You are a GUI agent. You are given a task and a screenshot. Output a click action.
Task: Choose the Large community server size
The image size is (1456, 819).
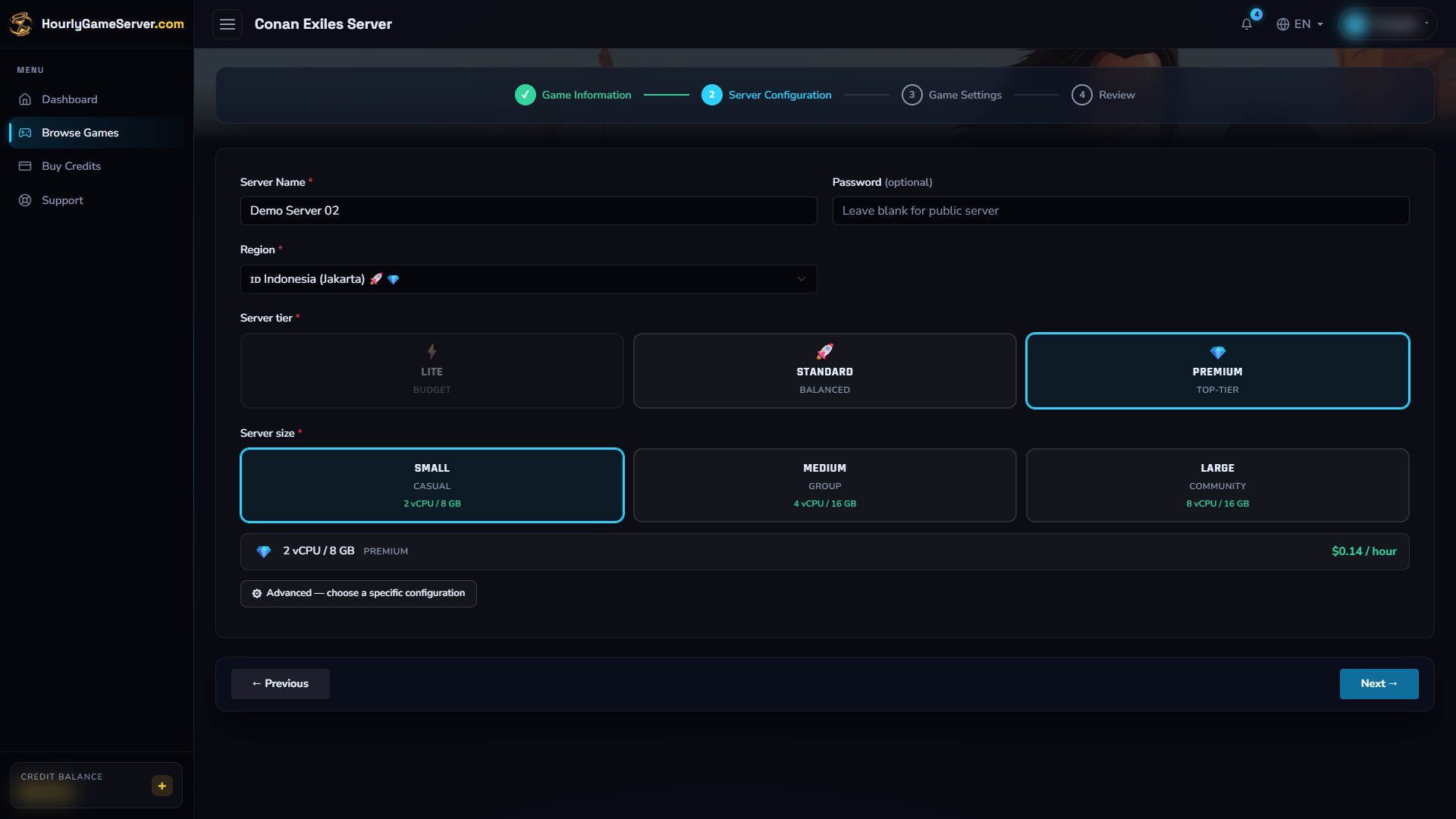click(1217, 485)
